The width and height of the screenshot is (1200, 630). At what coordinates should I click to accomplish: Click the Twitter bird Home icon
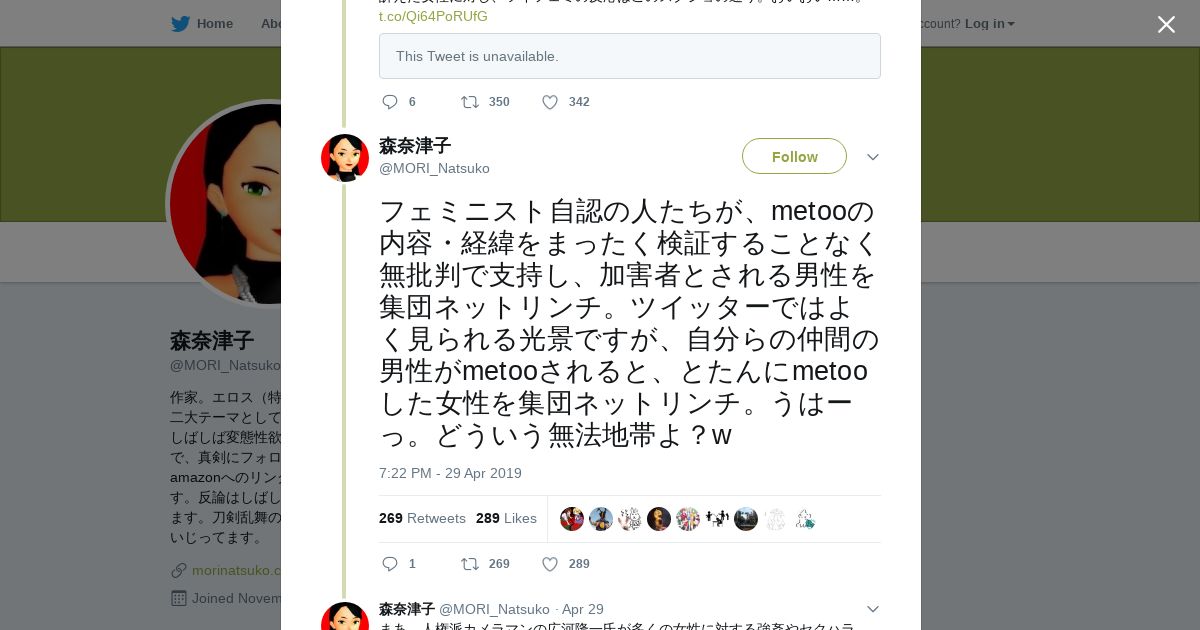181,23
